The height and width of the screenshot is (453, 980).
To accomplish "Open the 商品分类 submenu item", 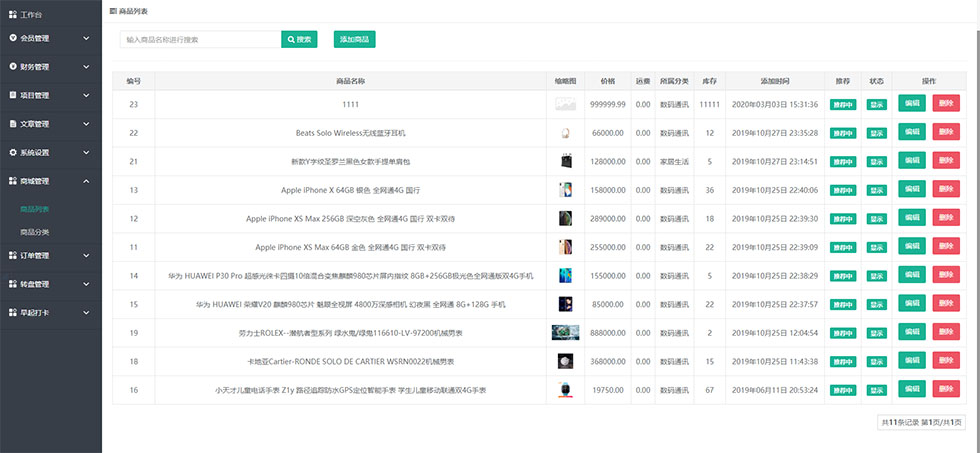I will click(x=34, y=232).
